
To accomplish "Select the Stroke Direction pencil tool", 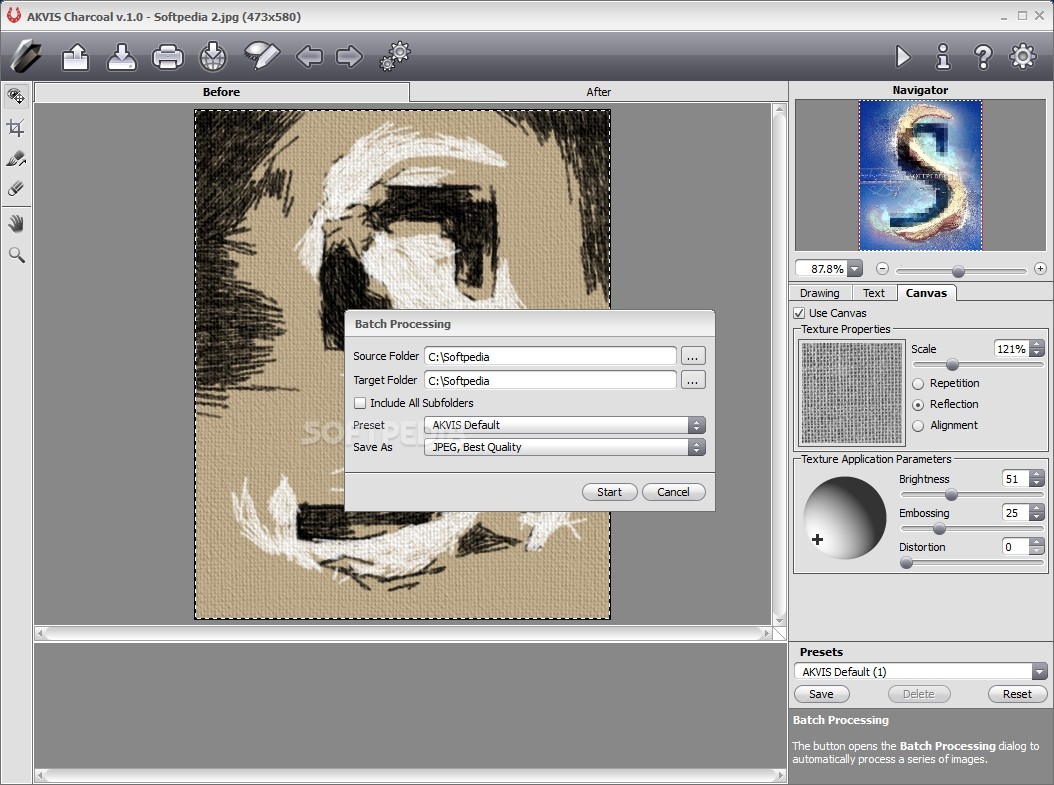I will 16,159.
